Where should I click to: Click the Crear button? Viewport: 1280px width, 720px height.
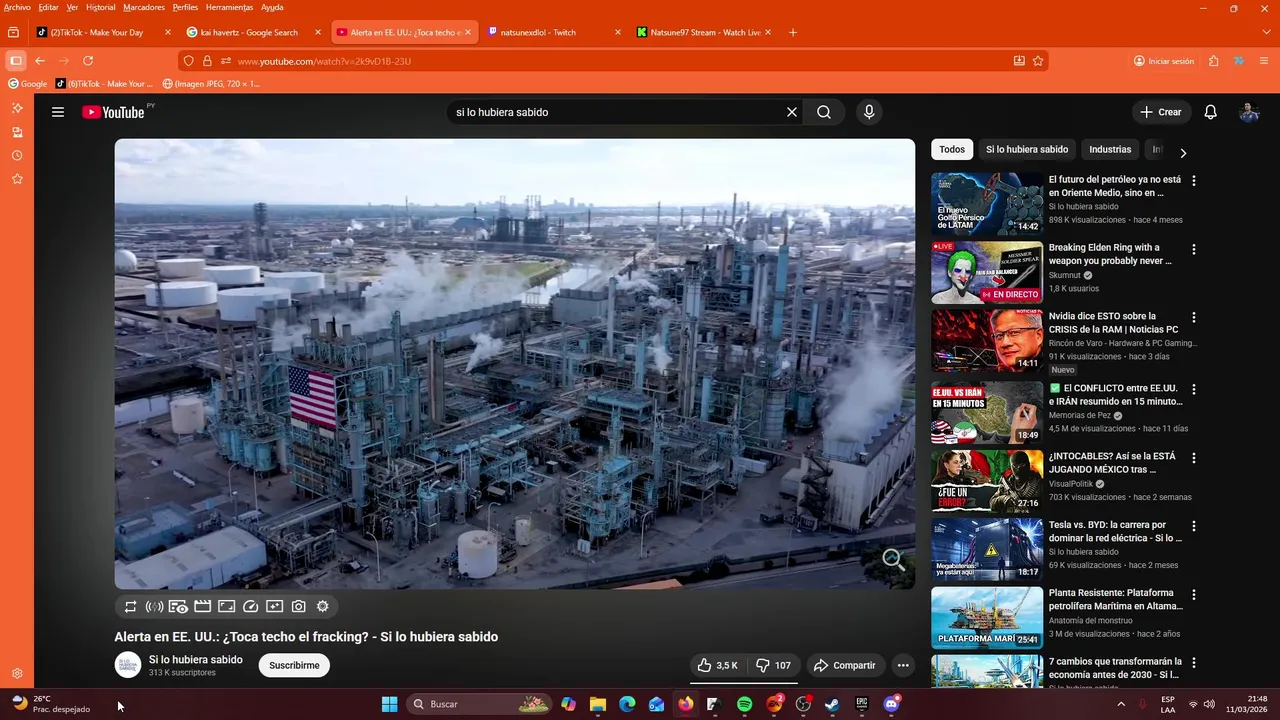[x=1161, y=112]
